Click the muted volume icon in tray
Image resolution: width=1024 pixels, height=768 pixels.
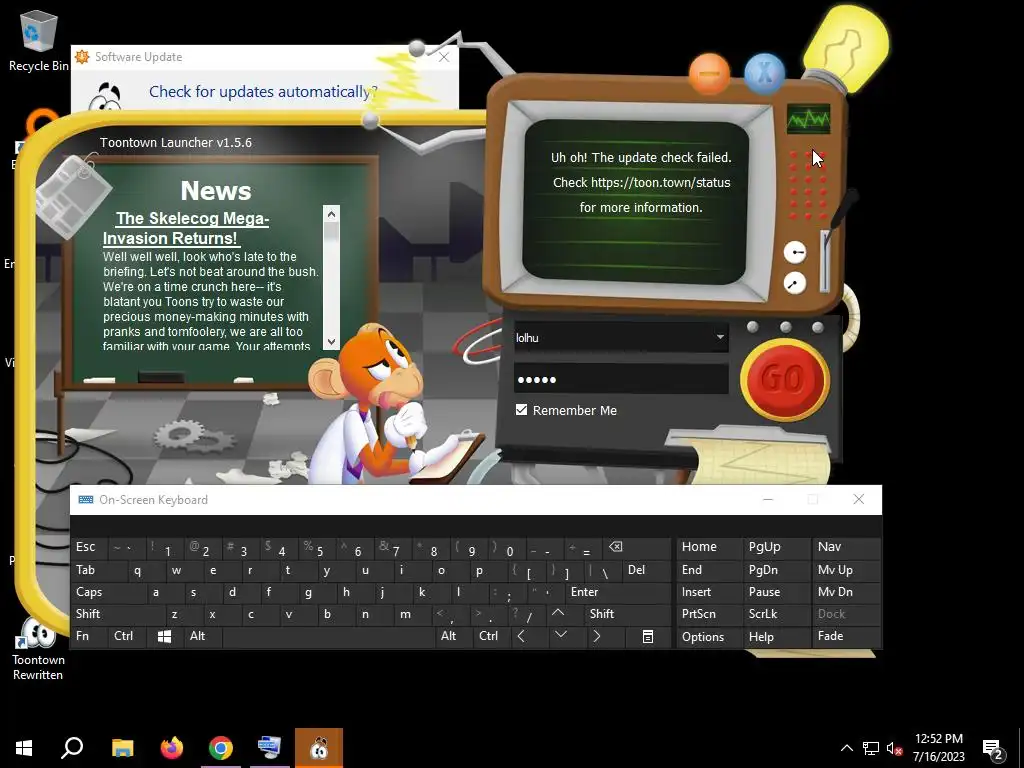click(894, 748)
